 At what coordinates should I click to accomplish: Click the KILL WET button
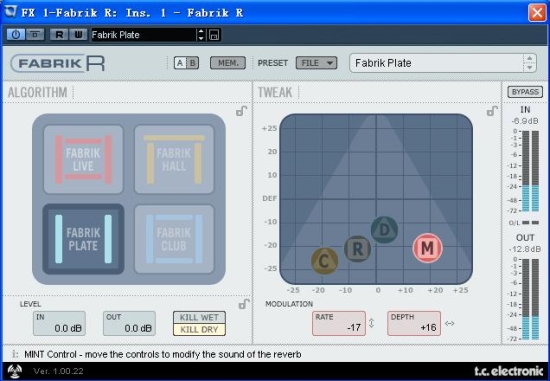coord(199,318)
